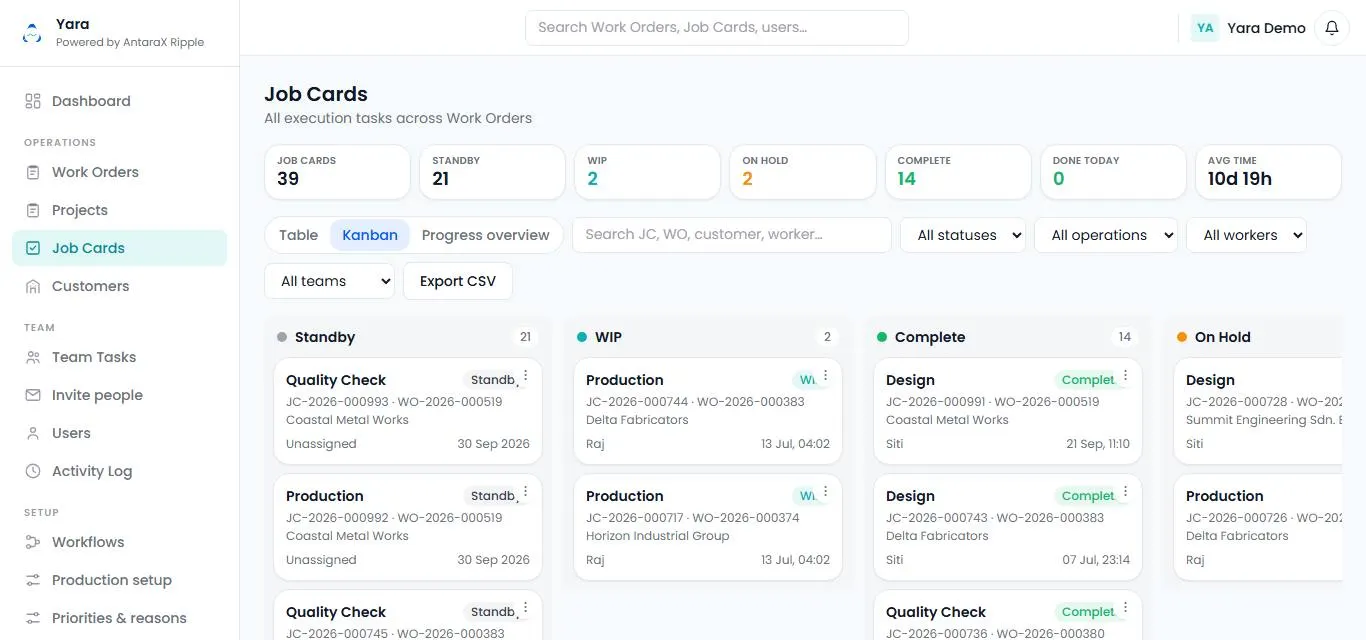The image size is (1366, 640).
Task: Click the Customers building icon
Action: coord(33,286)
